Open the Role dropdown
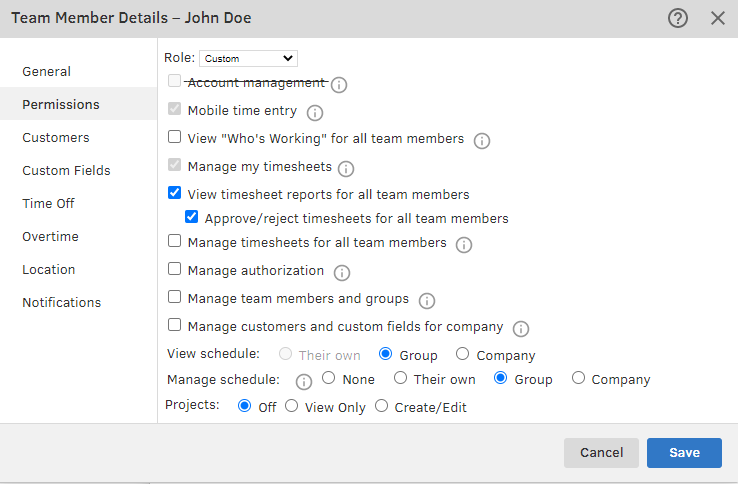This screenshot has height=484, width=738. pos(248,59)
